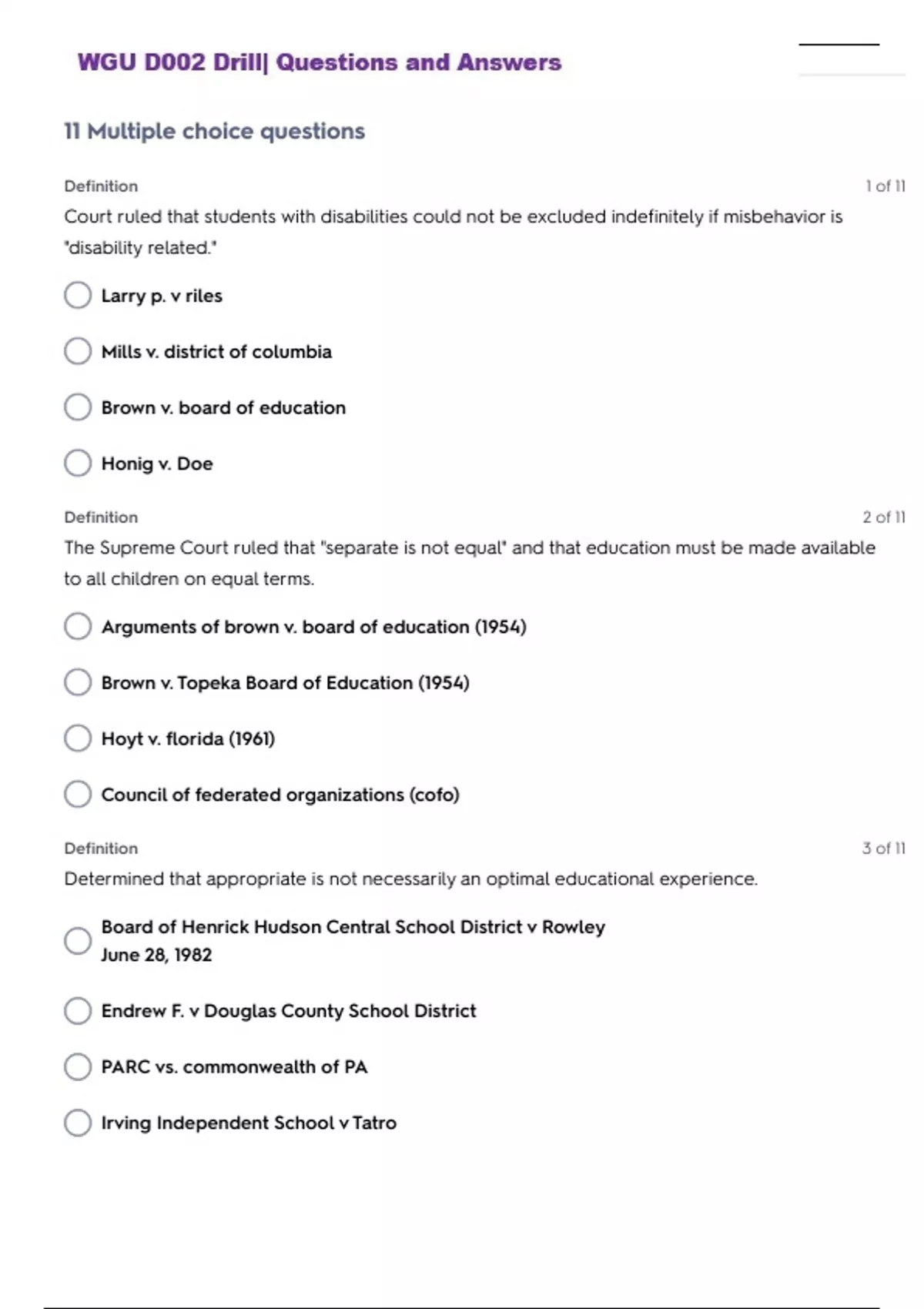Select 'Board of Henrick Hudson Central School District v Rowley'
Image resolution: width=924 pixels, height=1309 pixels.
pos(78,940)
